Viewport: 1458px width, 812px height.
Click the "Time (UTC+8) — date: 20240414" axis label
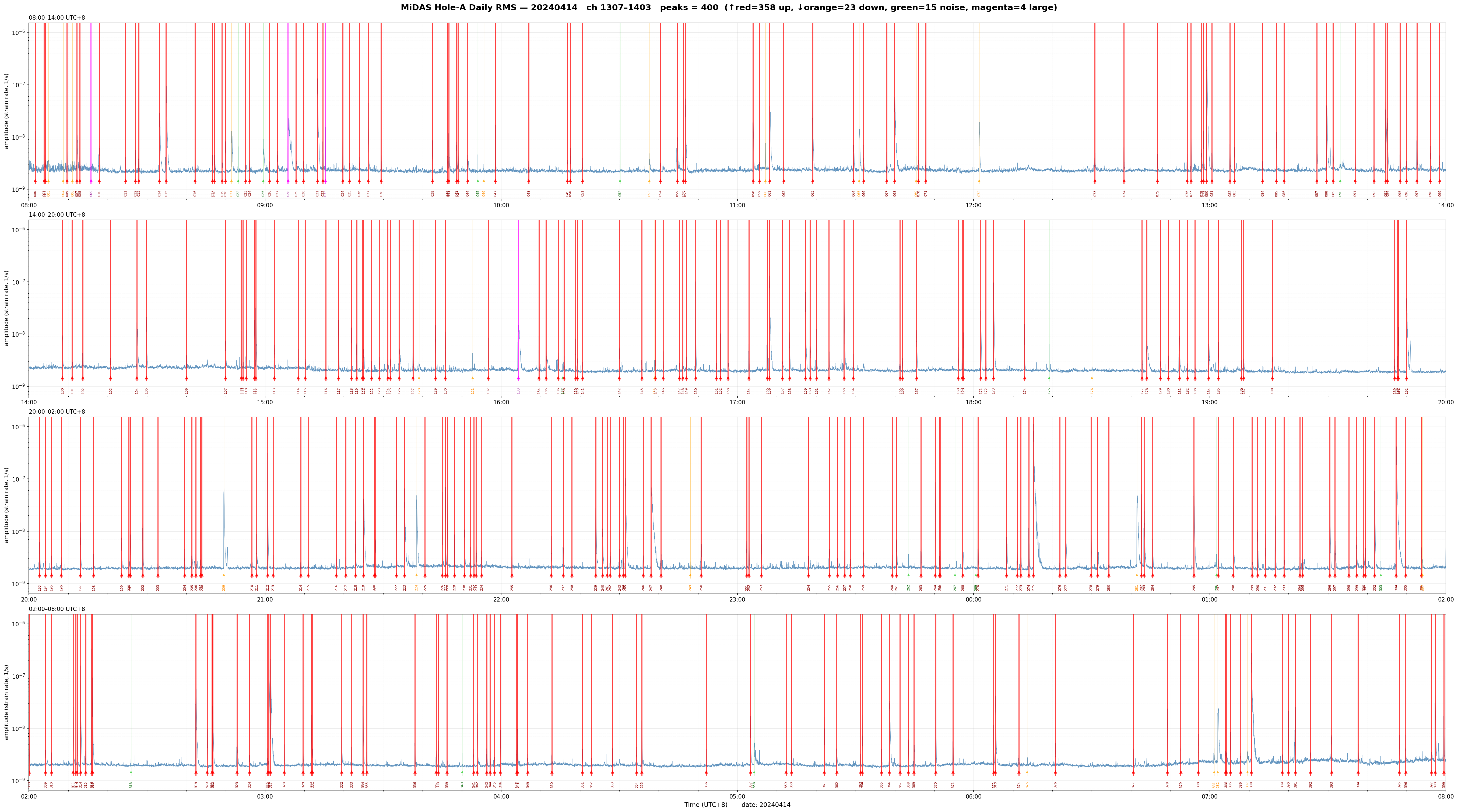pyautogui.click(x=737, y=805)
